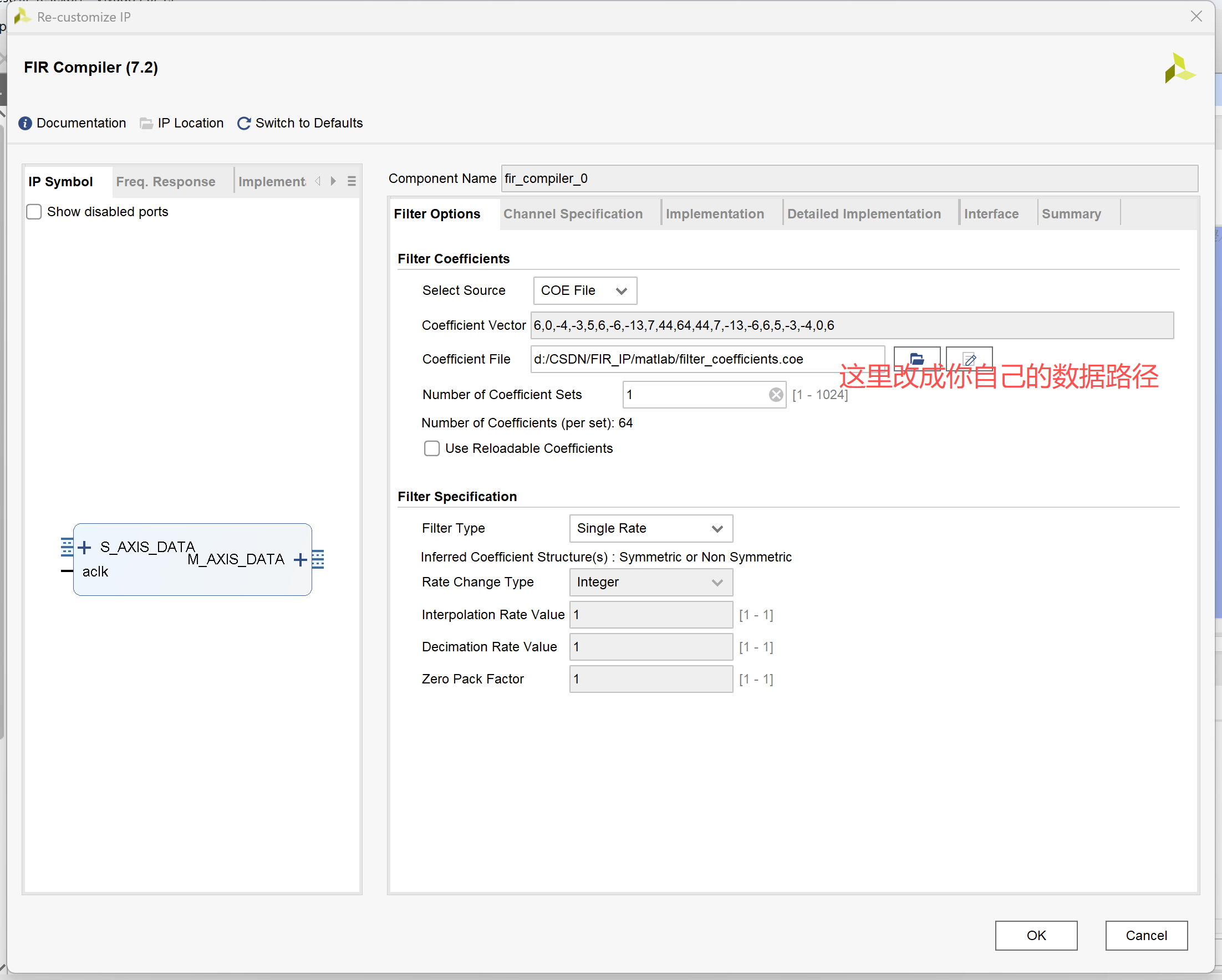Open the Filter Type Single Rate dropdown
Screen dimensions: 1222x980
click(650, 528)
